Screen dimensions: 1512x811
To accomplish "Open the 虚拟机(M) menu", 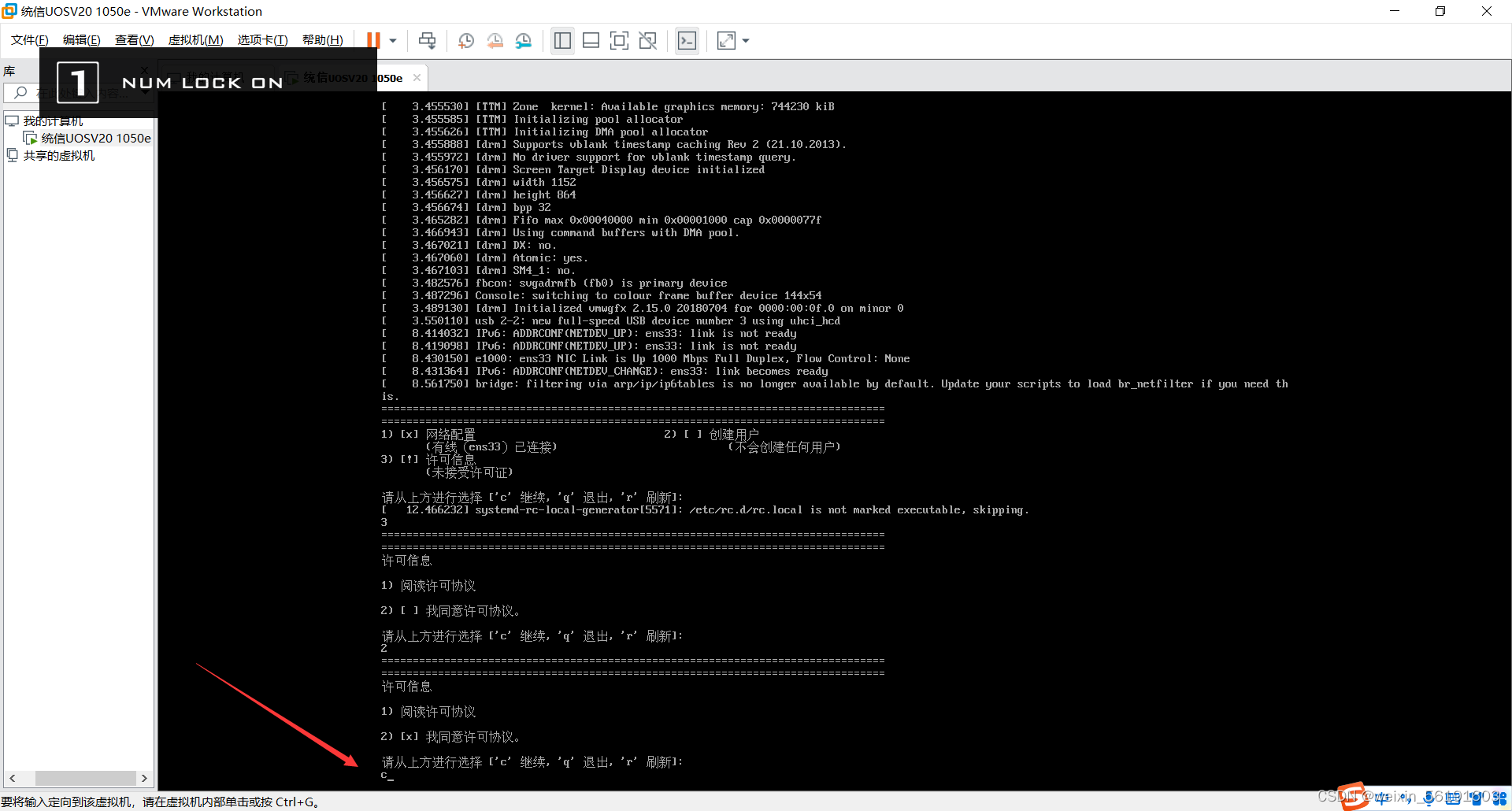I will tap(196, 40).
